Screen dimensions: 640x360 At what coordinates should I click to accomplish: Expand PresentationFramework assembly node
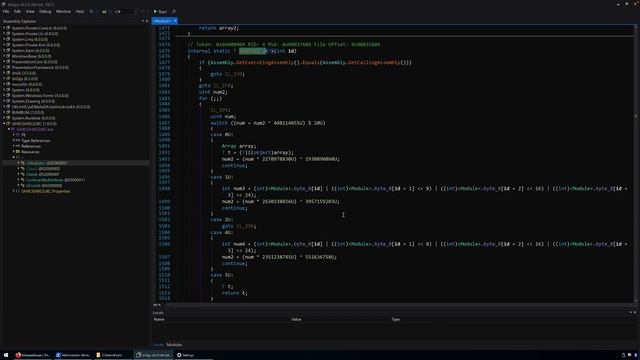(x=4, y=67)
